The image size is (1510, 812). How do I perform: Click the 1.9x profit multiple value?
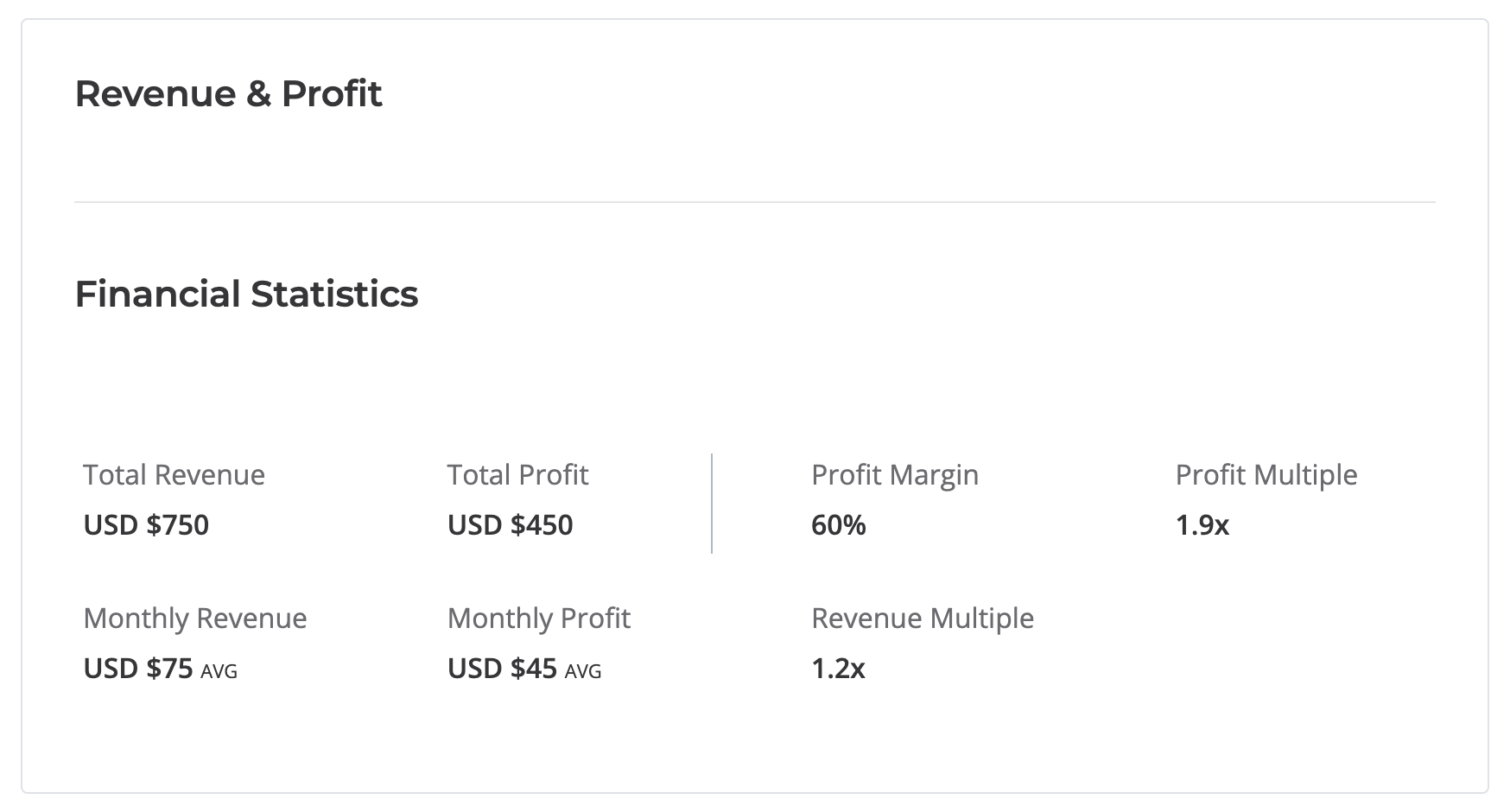click(1202, 525)
